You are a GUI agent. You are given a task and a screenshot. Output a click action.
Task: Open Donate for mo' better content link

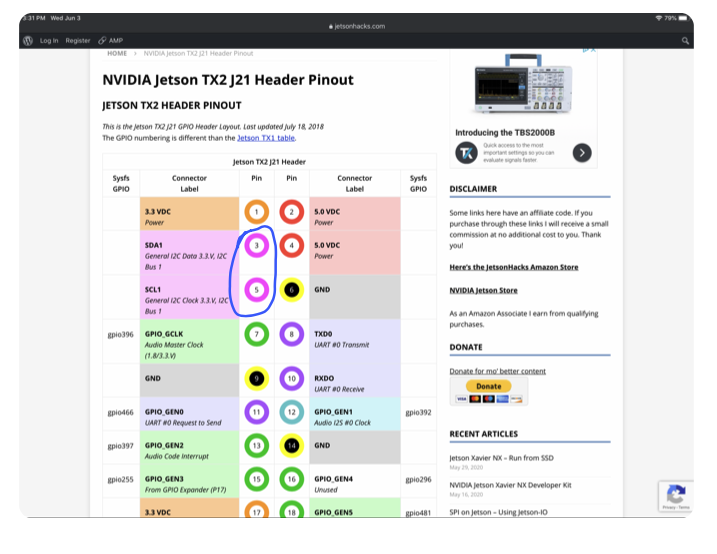498,371
